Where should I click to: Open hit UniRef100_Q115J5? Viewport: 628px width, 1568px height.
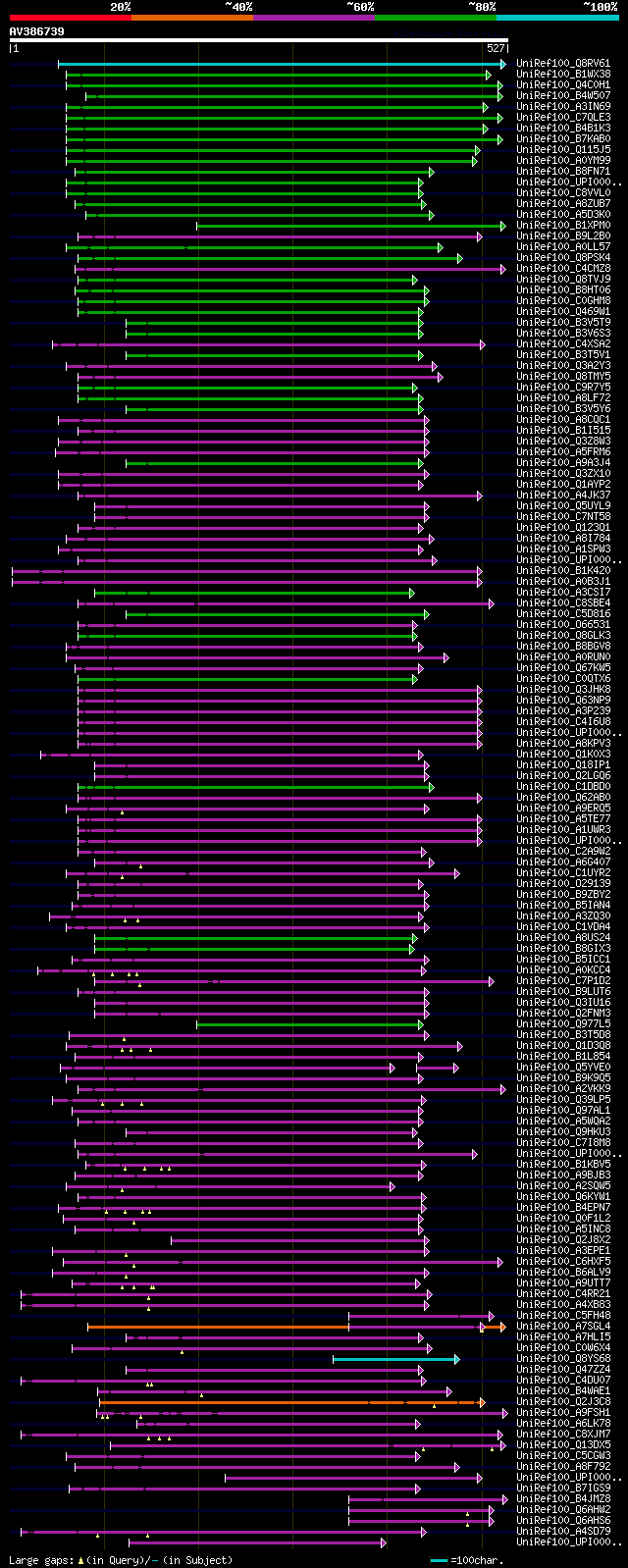(563, 150)
